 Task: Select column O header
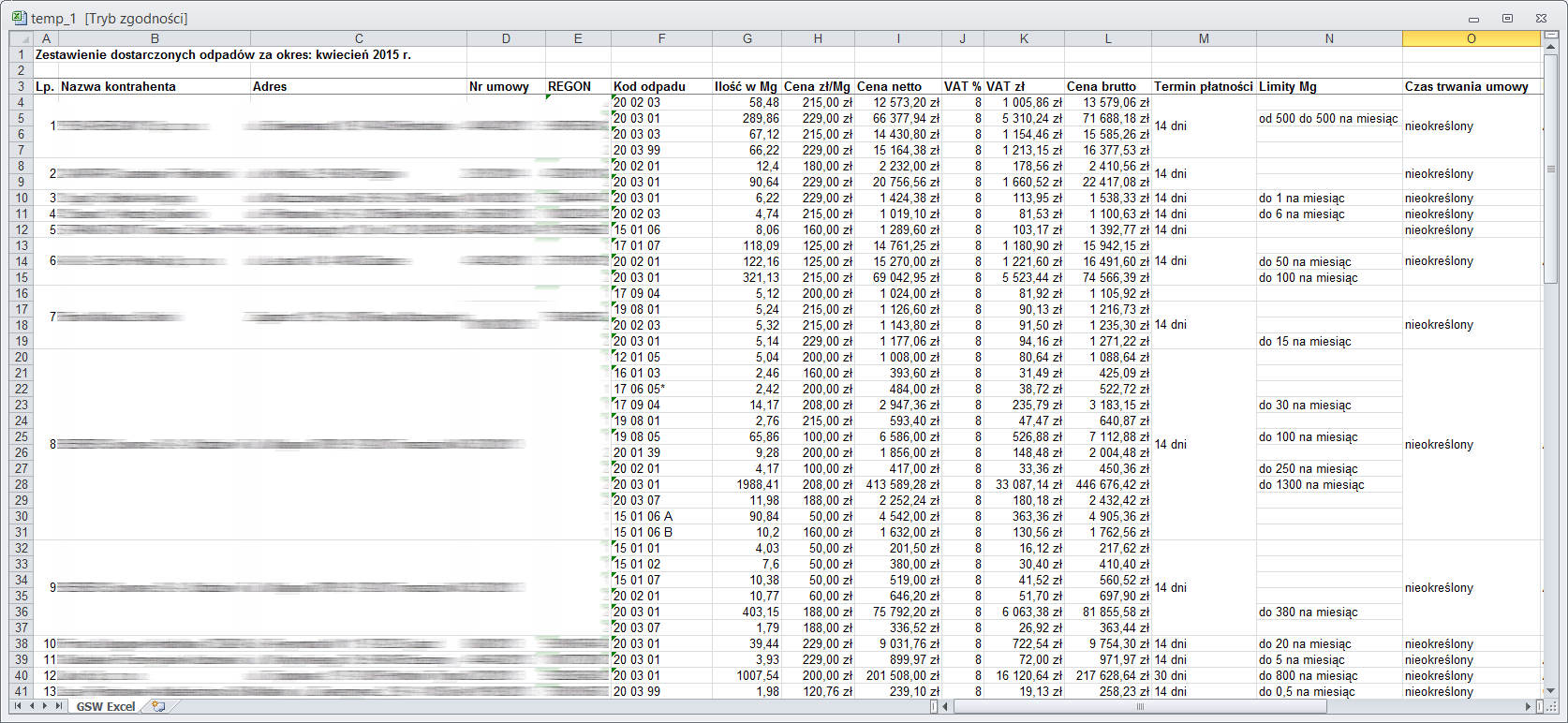pos(1471,38)
